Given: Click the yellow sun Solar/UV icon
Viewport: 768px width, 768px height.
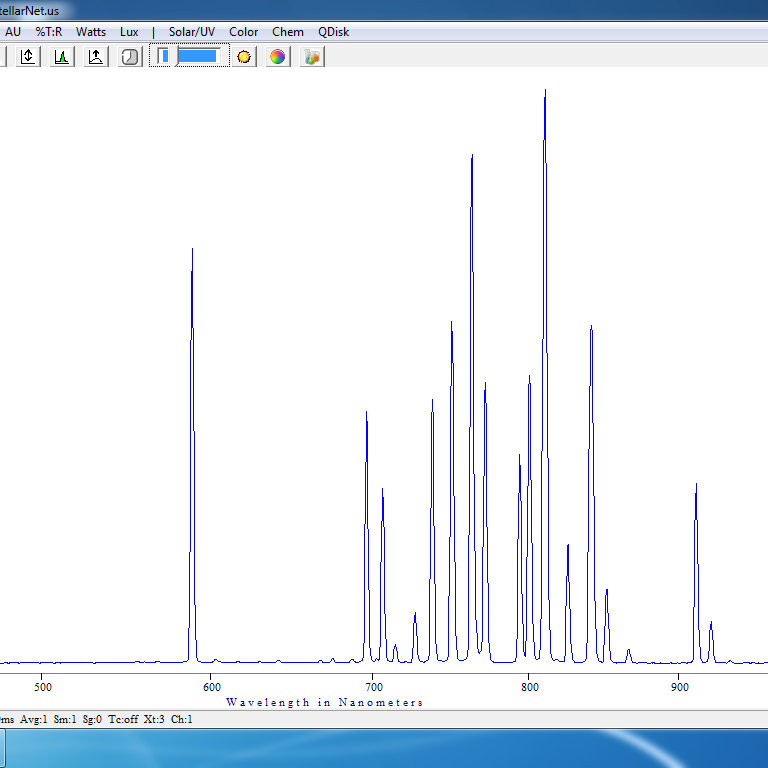Looking at the screenshot, I should point(244,57).
